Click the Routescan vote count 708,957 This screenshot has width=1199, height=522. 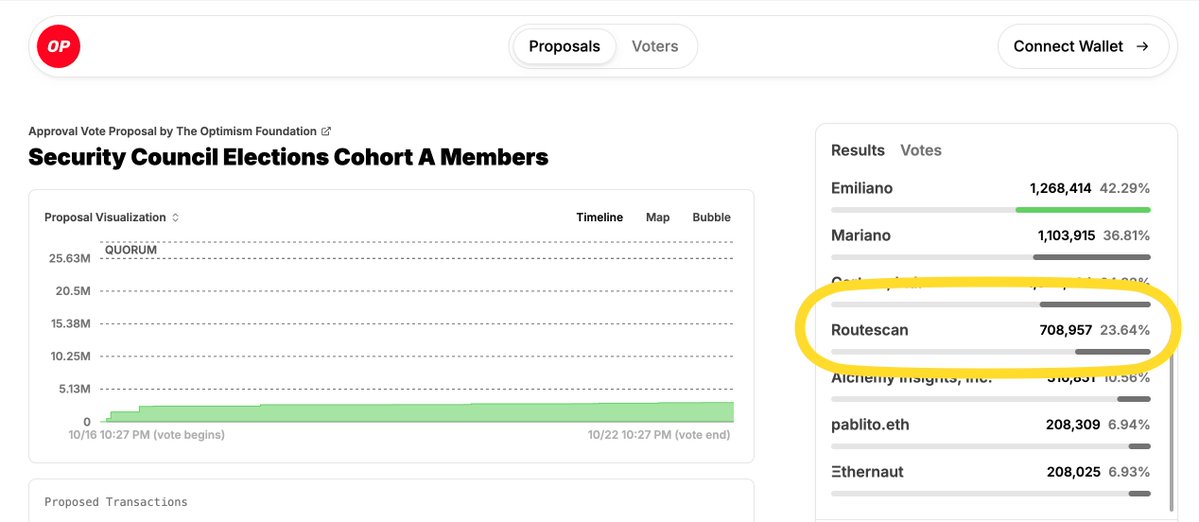[x=1065, y=330]
